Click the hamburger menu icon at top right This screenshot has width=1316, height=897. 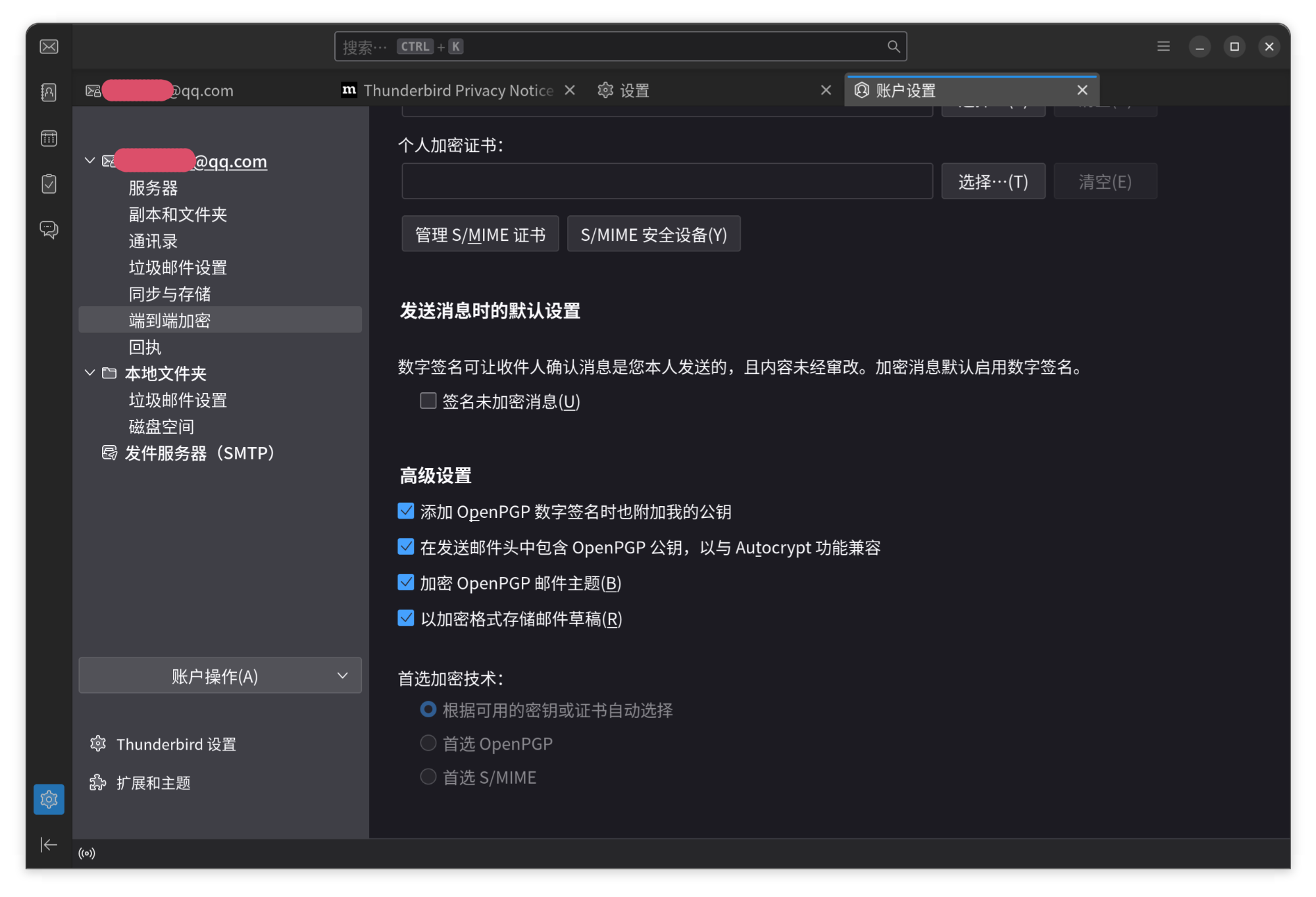1163,46
